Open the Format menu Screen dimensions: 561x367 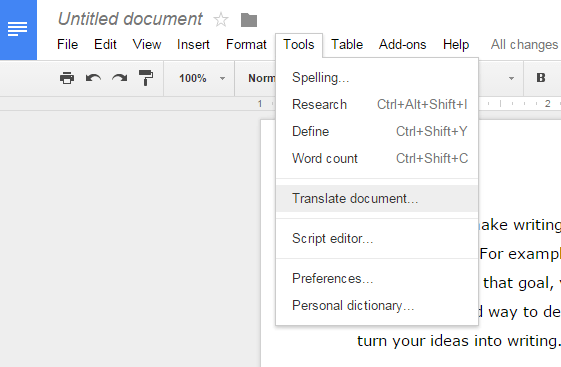coord(246,45)
